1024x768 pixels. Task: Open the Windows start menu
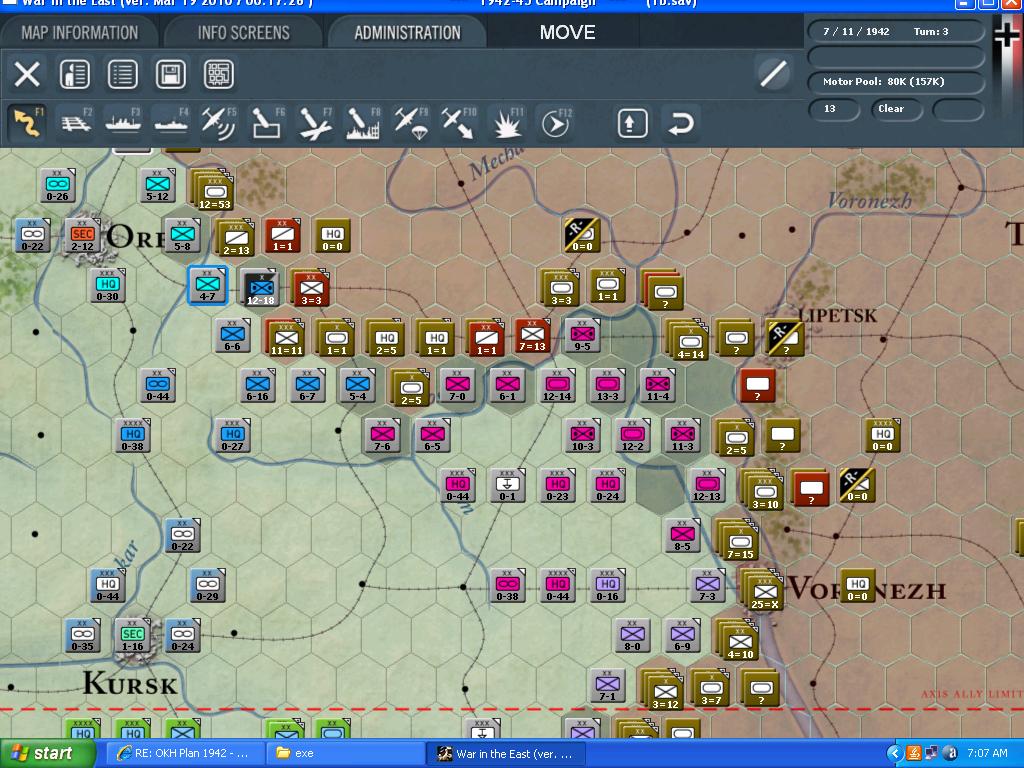47,754
